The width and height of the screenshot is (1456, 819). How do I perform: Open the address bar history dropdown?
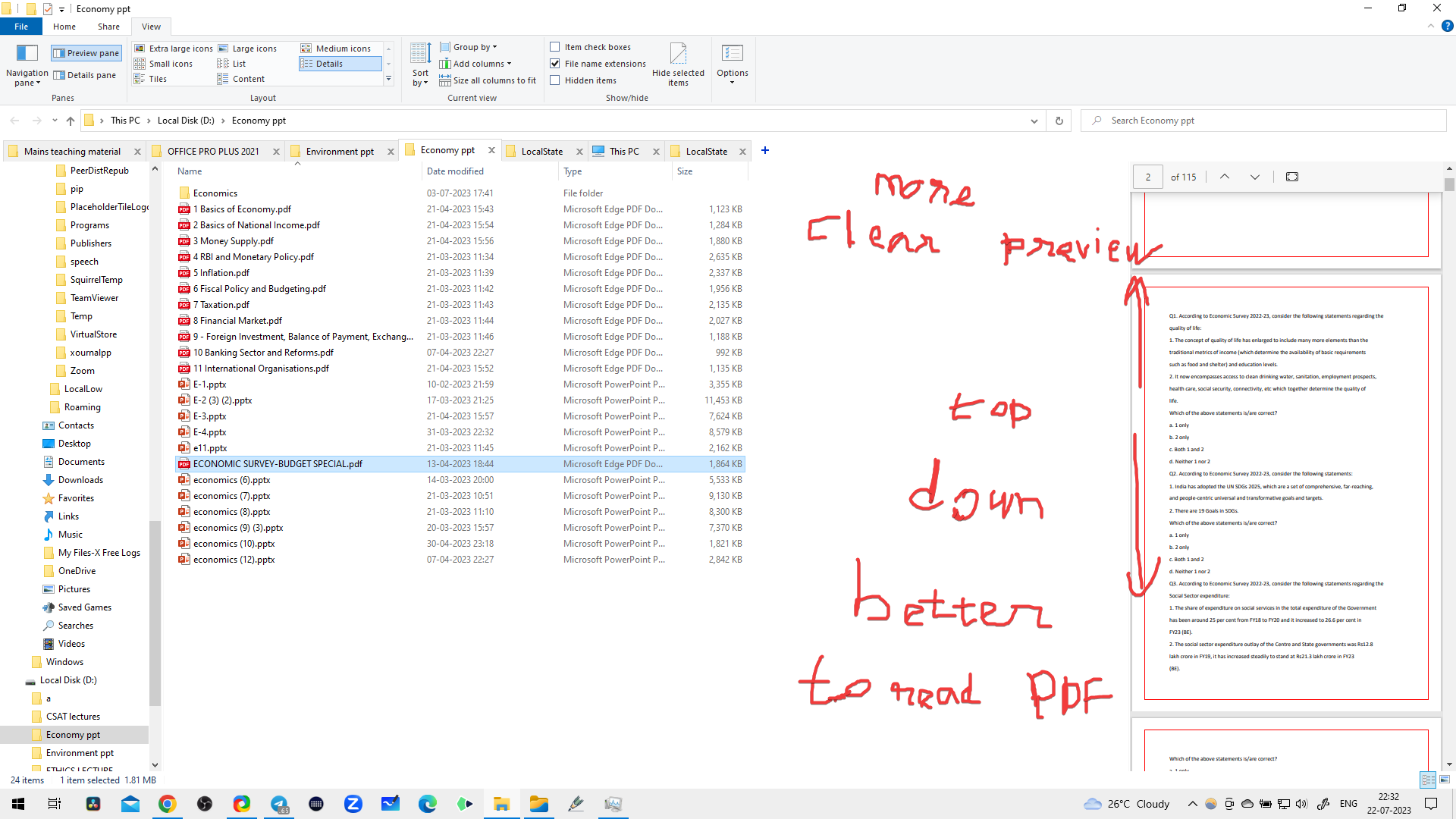pos(1034,120)
